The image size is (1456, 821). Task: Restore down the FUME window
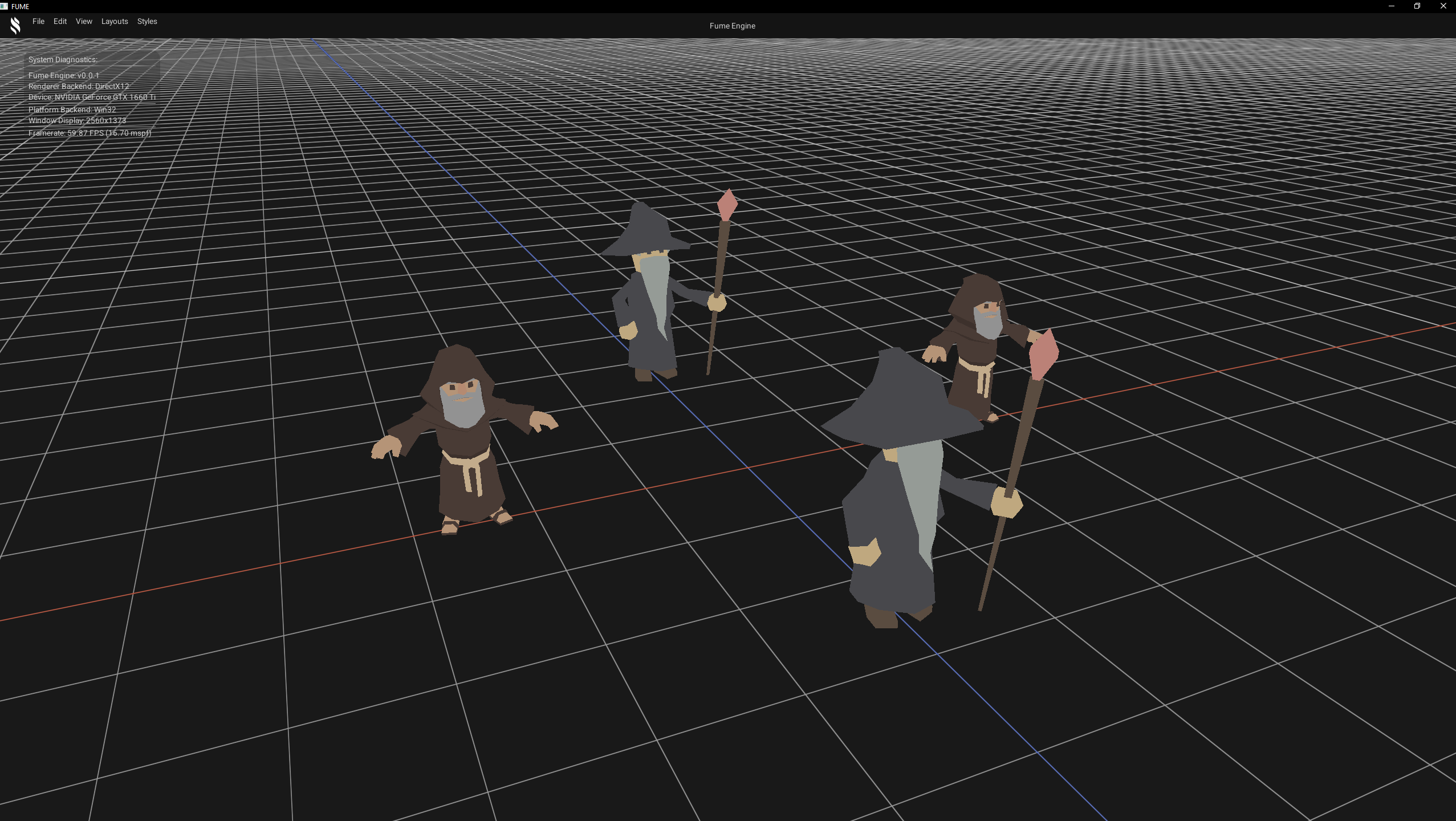coord(1417,6)
